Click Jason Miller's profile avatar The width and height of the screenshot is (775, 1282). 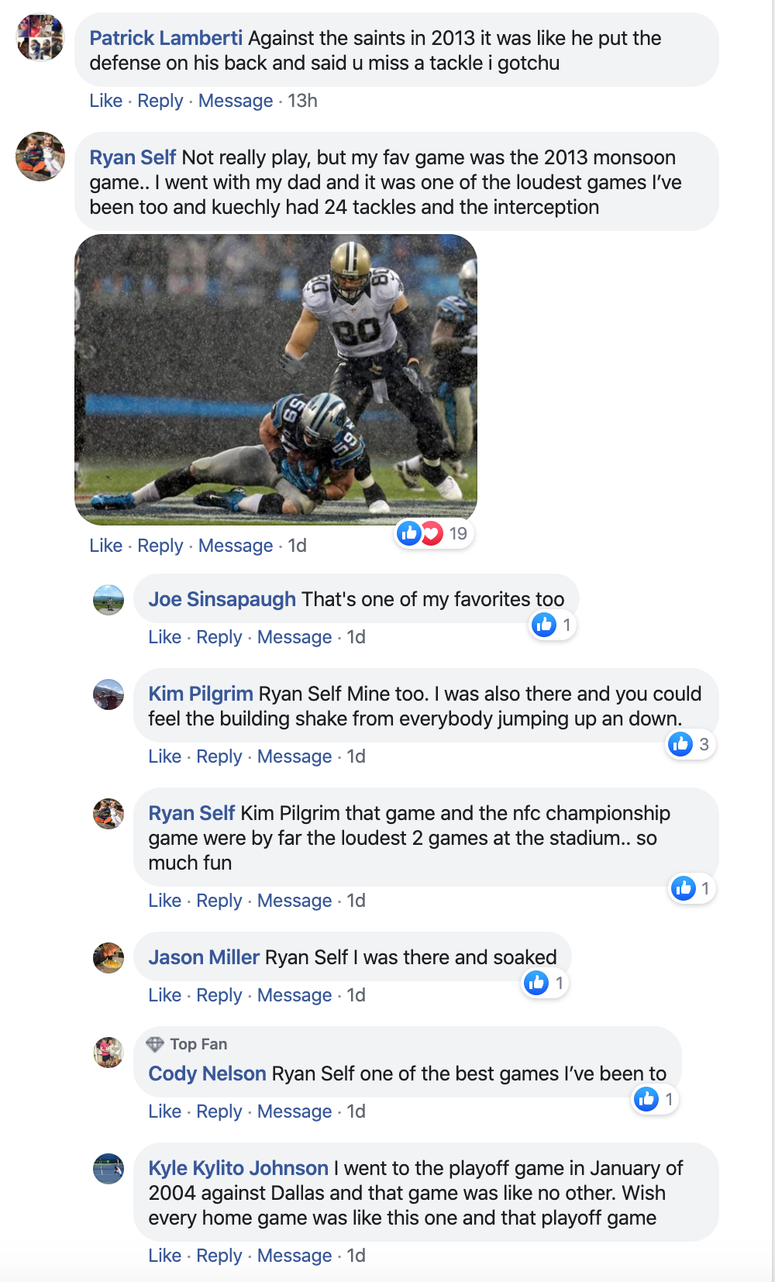[108, 957]
